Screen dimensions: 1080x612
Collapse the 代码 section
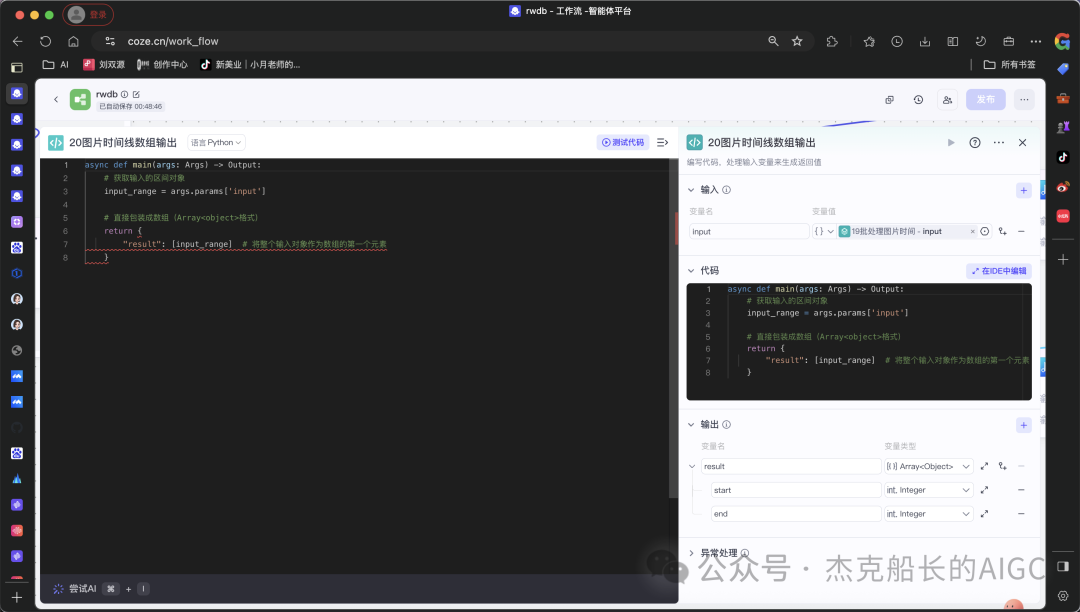(x=692, y=271)
